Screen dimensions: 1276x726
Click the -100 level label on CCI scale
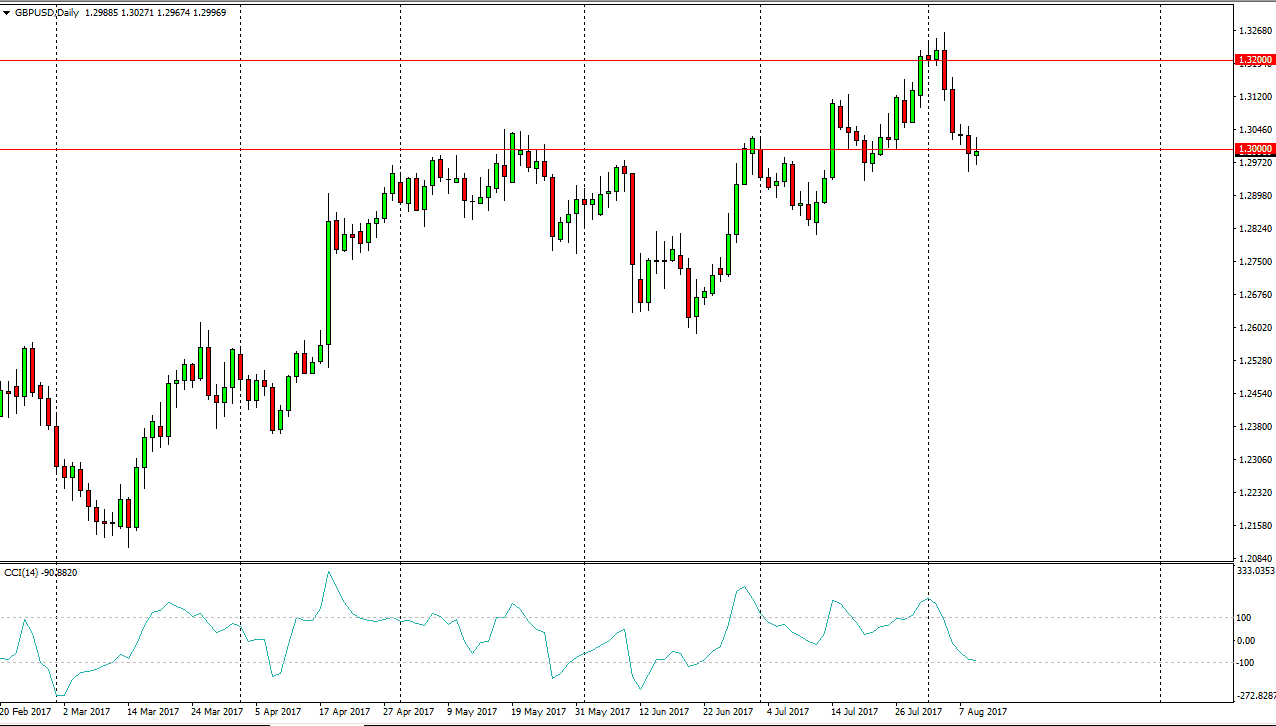pos(1247,663)
